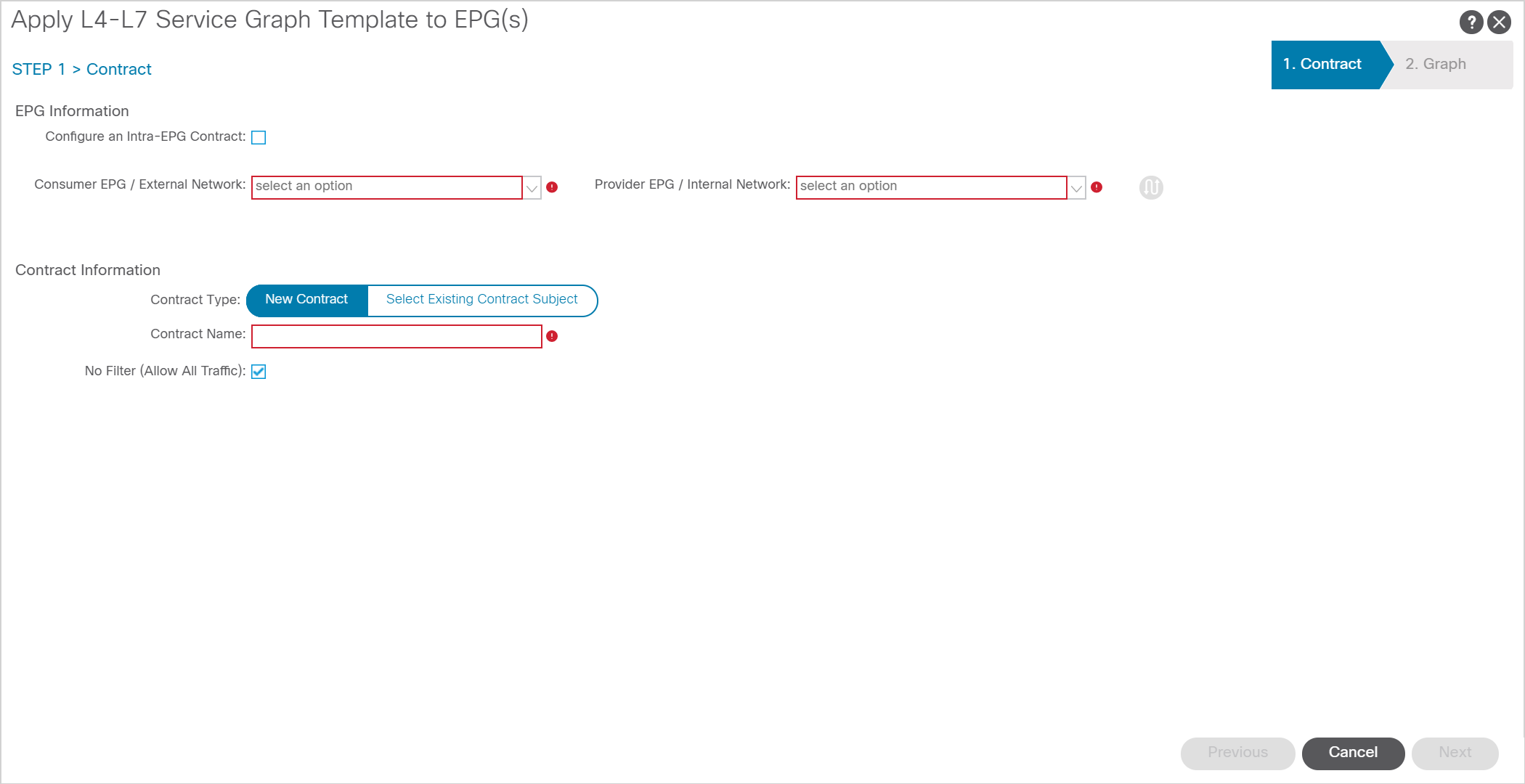Click the Contract Name input field
This screenshot has width=1525, height=784.
(396, 335)
